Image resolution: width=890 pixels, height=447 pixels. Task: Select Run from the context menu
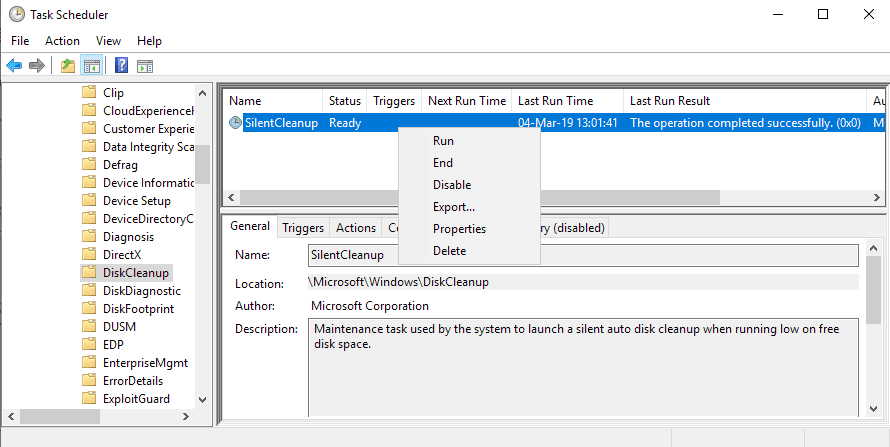pos(443,141)
